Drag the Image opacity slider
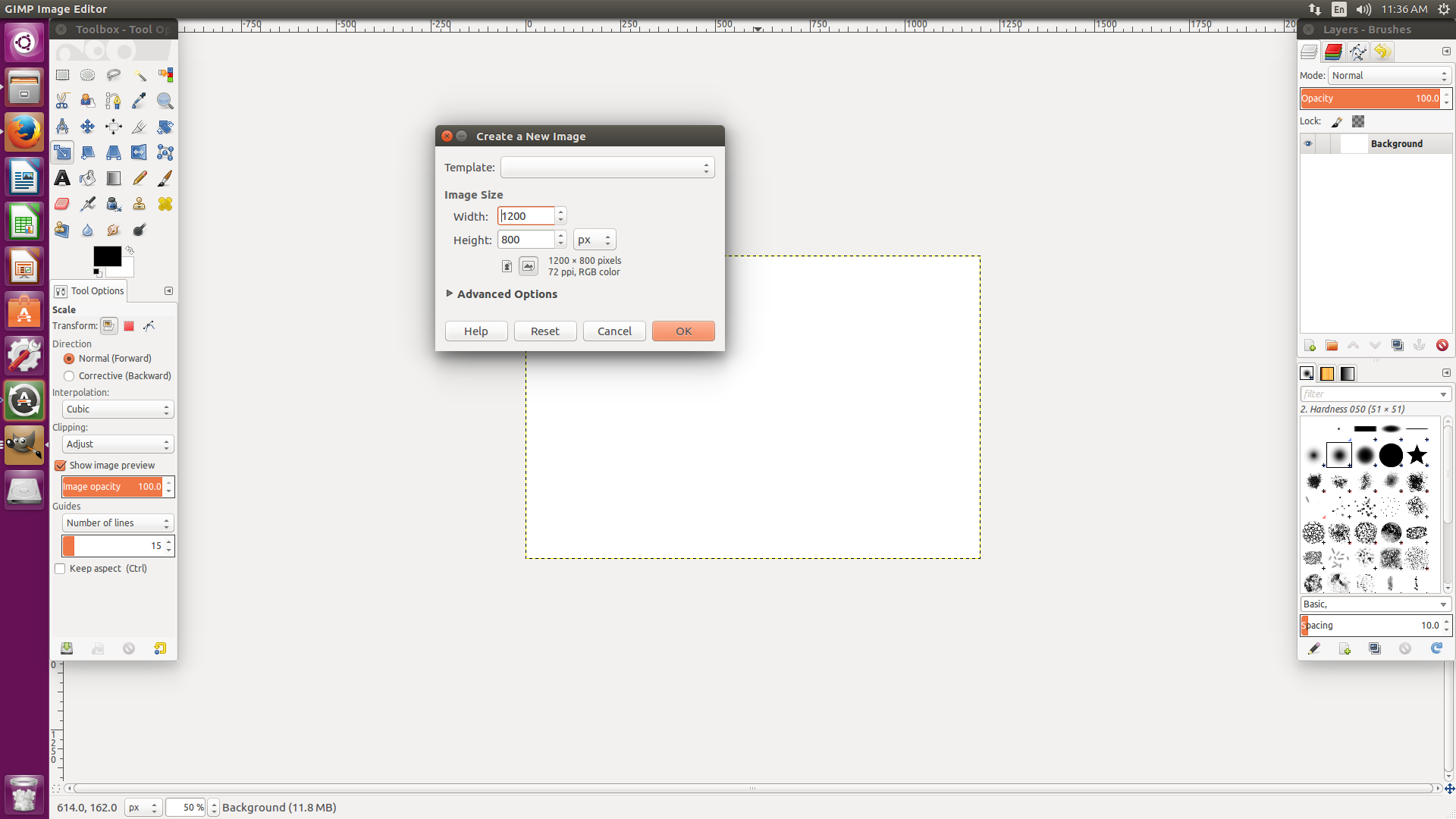This screenshot has width=1456, height=819. (x=112, y=486)
